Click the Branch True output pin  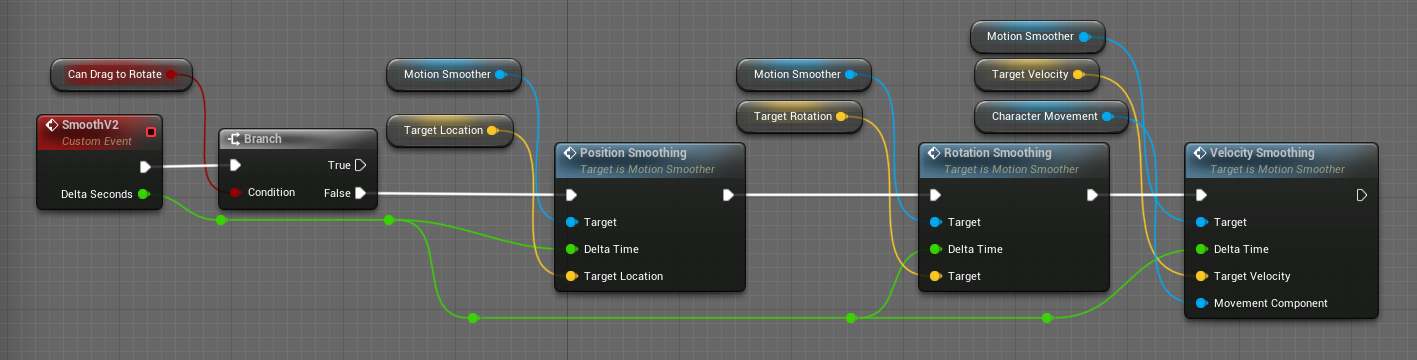[x=360, y=165]
